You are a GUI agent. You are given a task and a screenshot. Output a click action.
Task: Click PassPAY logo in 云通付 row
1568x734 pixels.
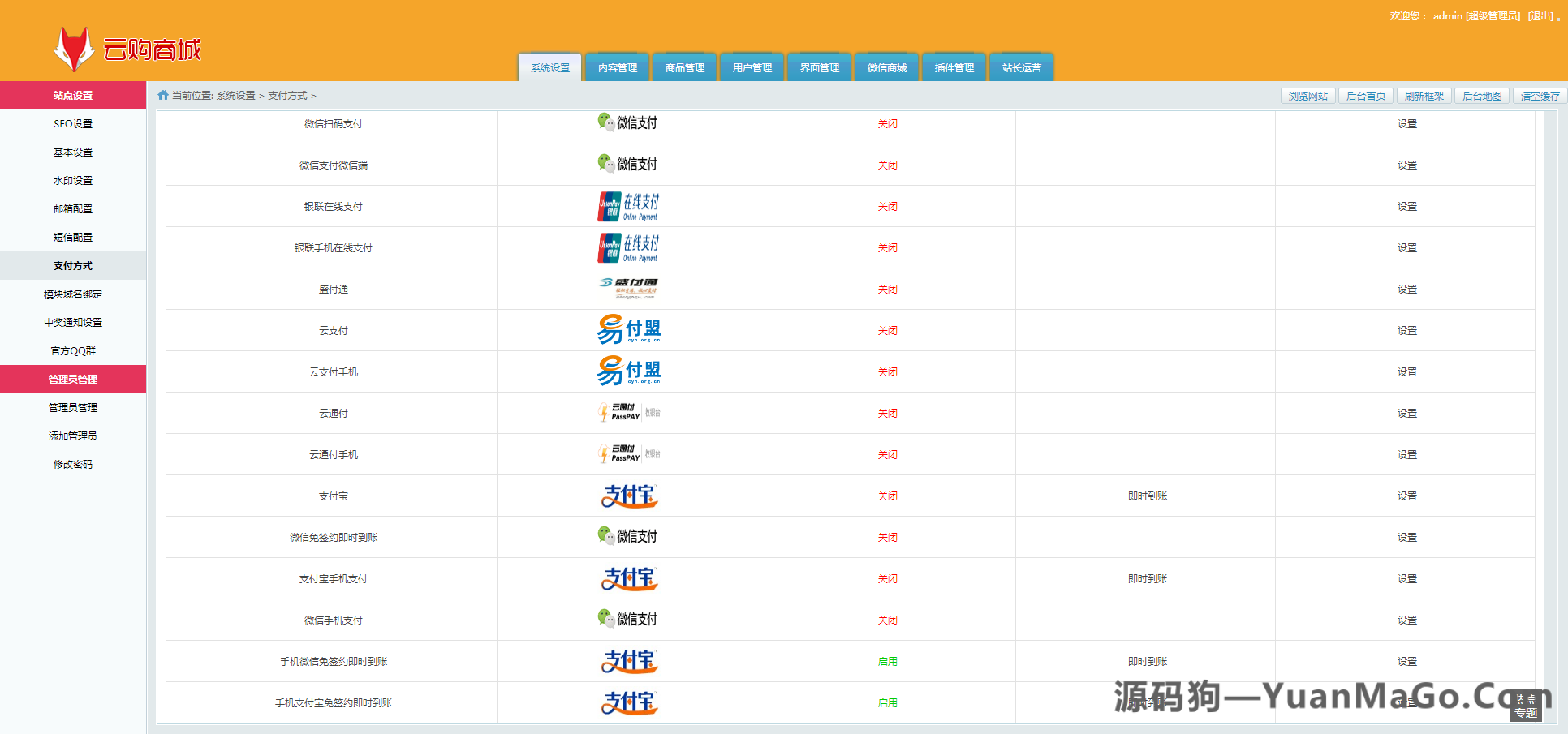pos(627,413)
